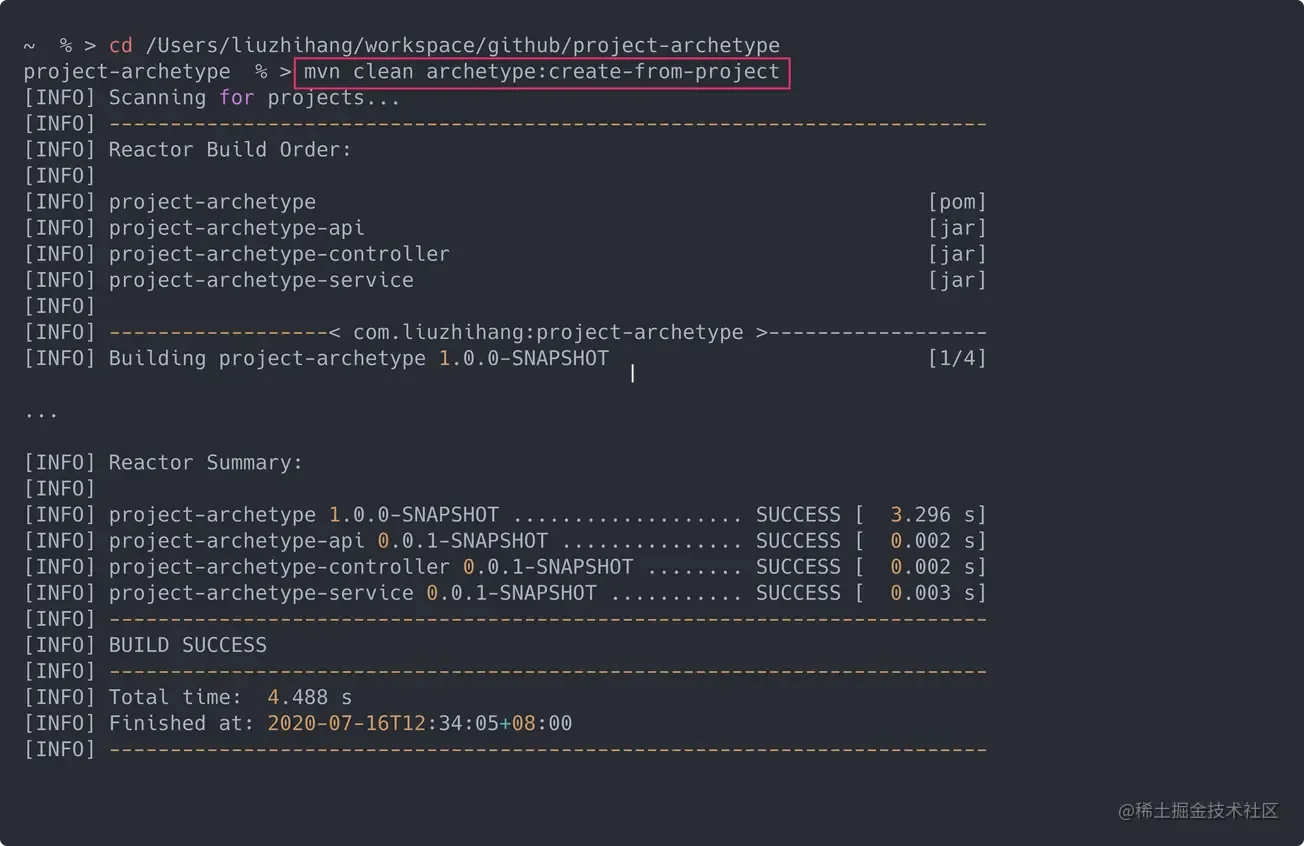The height and width of the screenshot is (846, 1304).
Task: Click the 'BUILD SUCCESS' message
Action: 188,645
